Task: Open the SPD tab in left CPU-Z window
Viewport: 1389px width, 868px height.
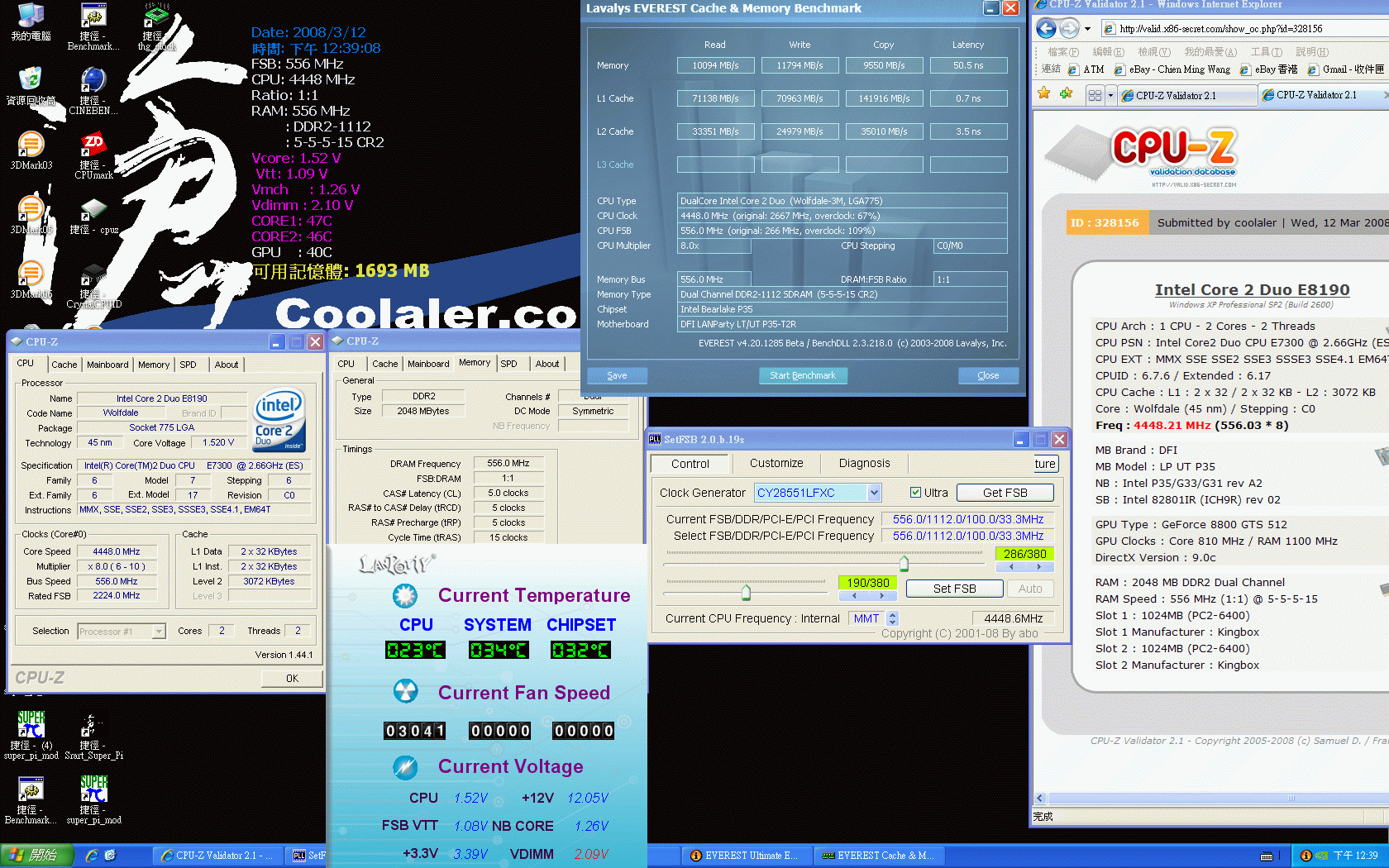Action: [189, 365]
